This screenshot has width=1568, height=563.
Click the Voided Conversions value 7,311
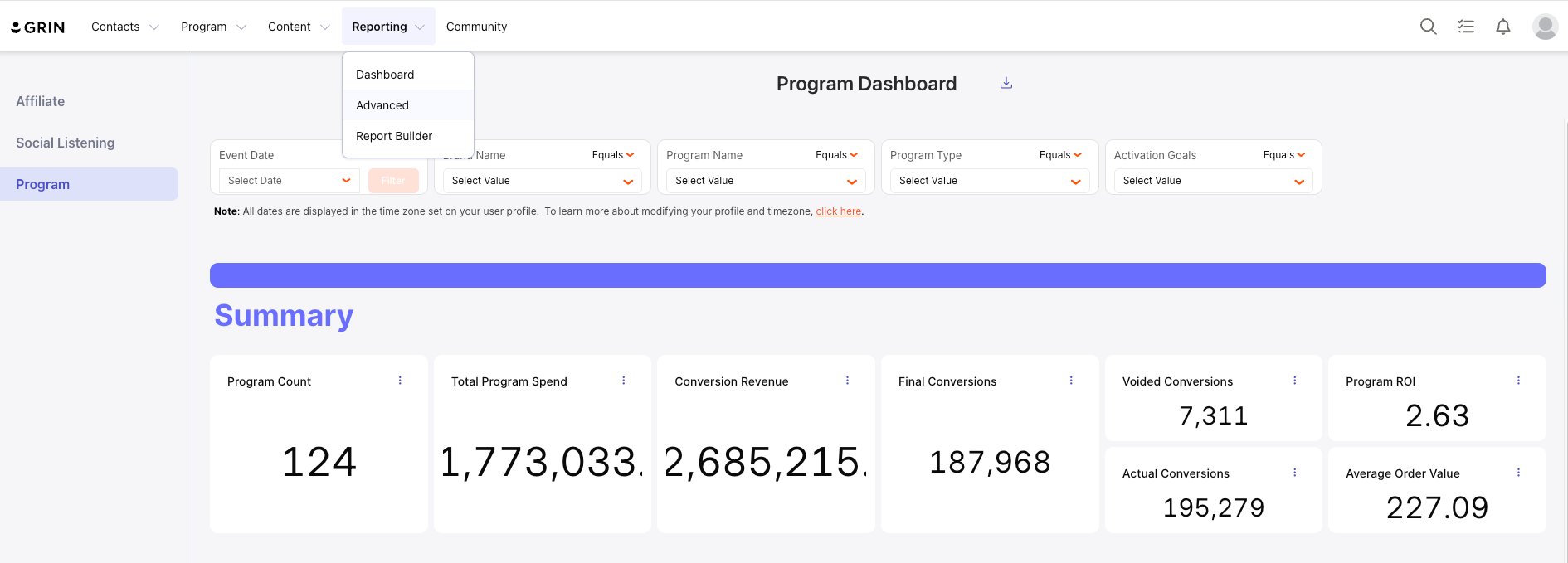tap(1214, 415)
